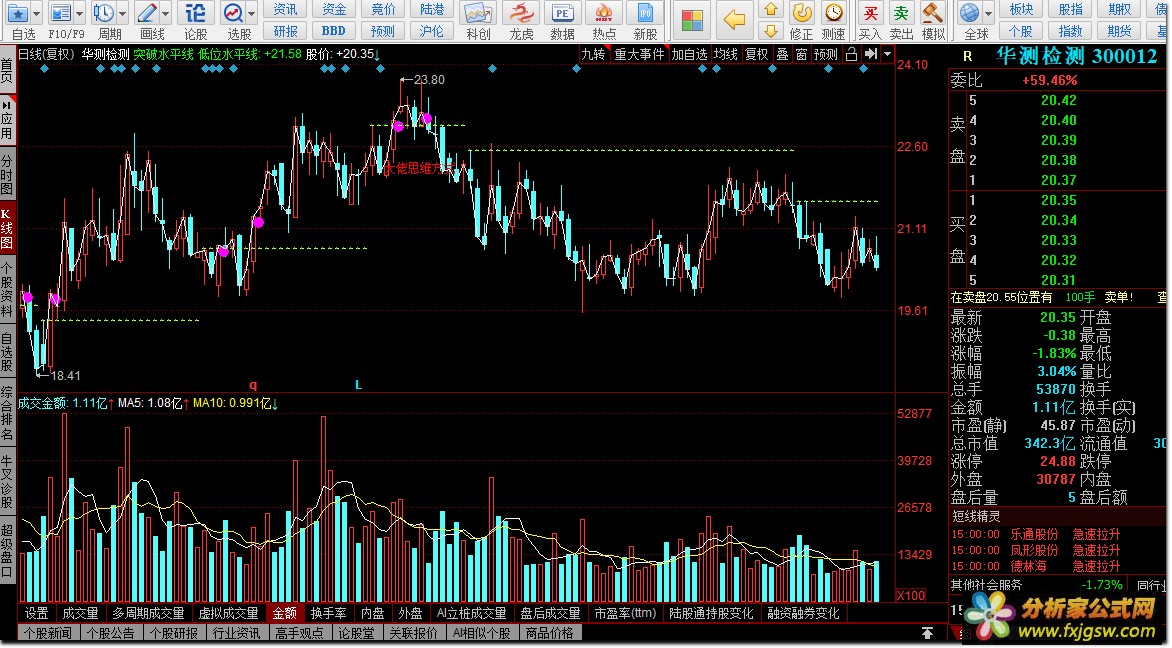The height and width of the screenshot is (648, 1172).
Task: Click the 买入 buy icon
Action: (870, 13)
